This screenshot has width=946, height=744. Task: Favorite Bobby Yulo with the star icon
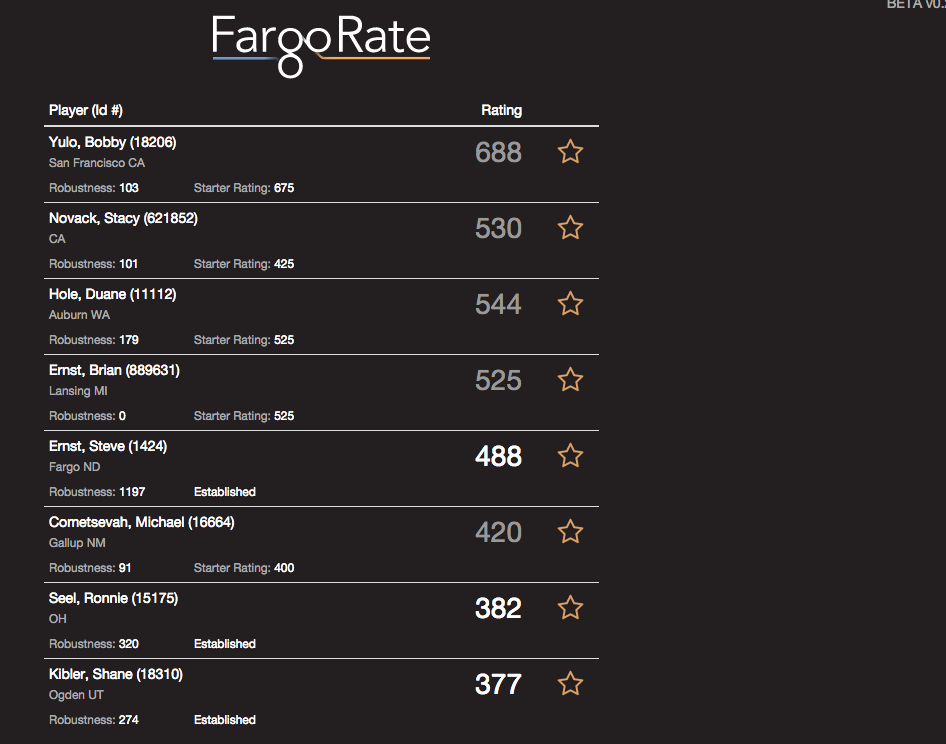click(x=570, y=151)
